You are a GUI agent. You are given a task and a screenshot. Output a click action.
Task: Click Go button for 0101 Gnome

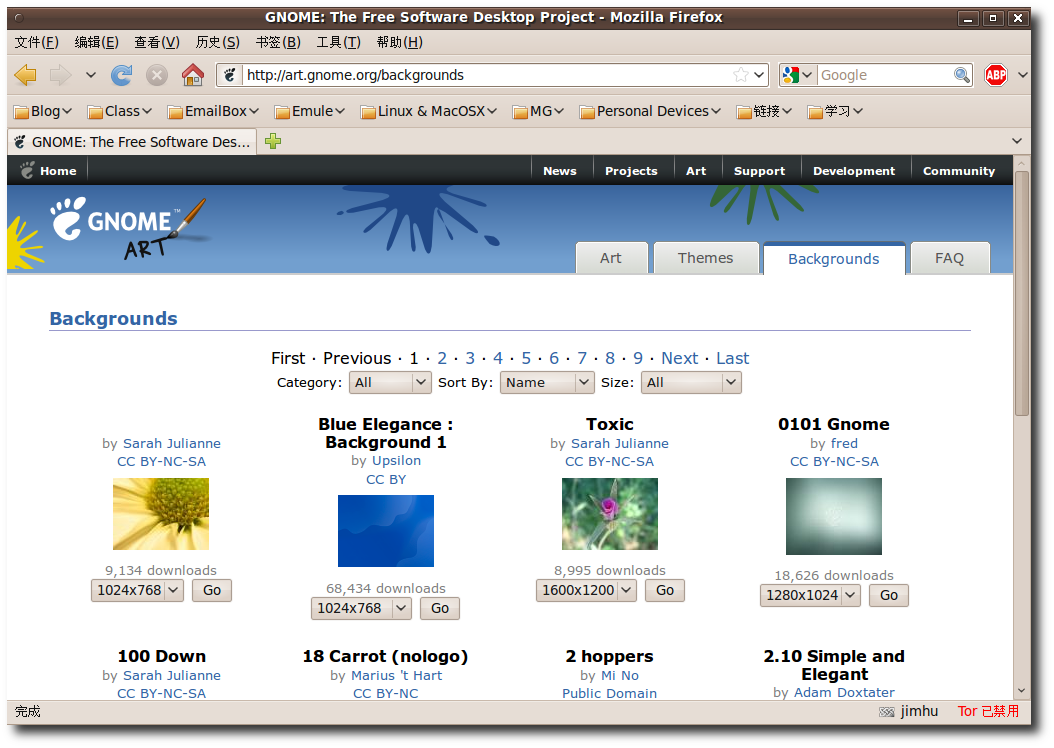pyautogui.click(x=889, y=595)
